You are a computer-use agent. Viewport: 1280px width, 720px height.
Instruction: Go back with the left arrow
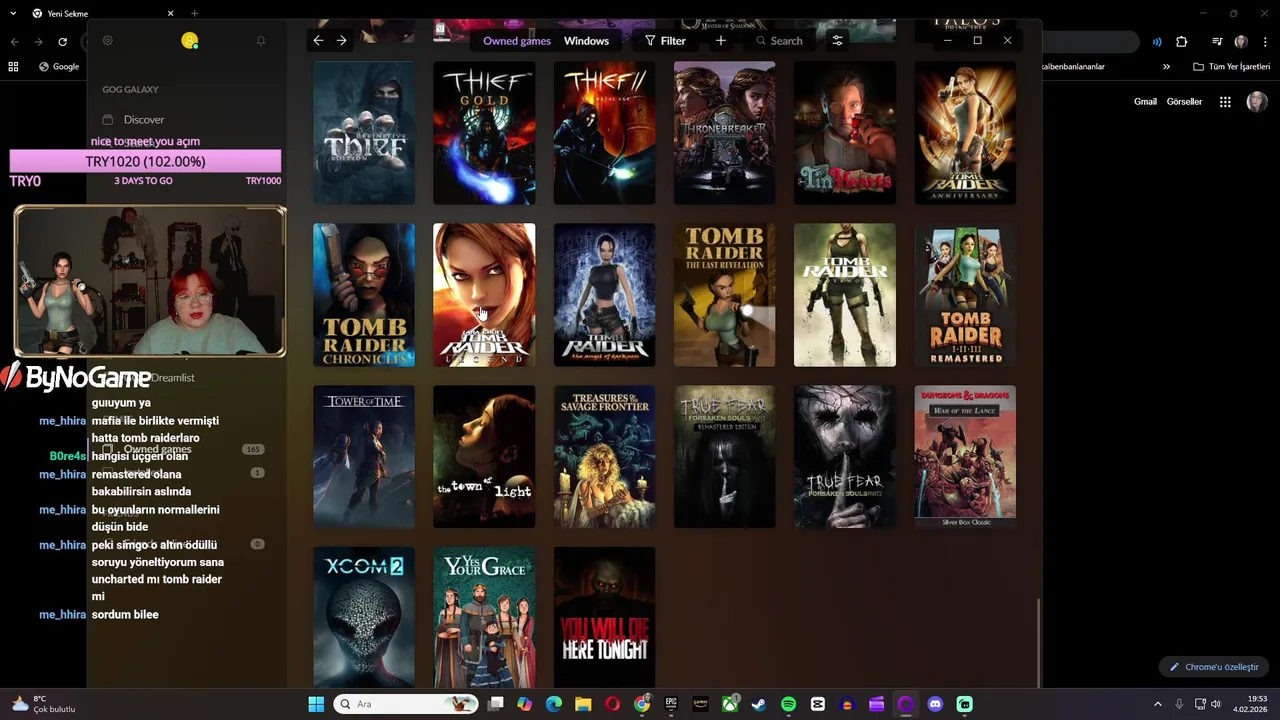click(318, 41)
